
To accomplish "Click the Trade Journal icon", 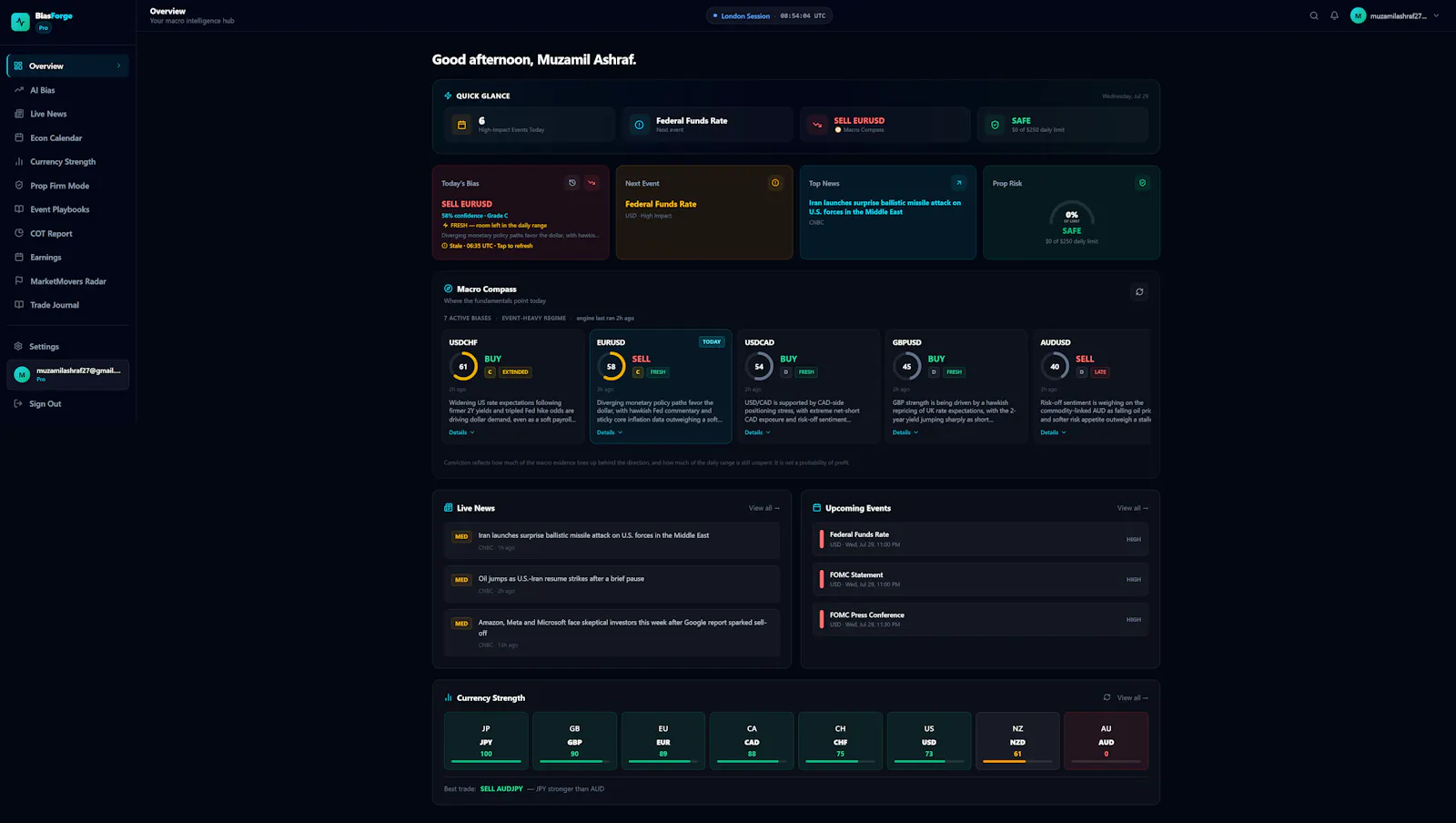I will pos(18,304).
